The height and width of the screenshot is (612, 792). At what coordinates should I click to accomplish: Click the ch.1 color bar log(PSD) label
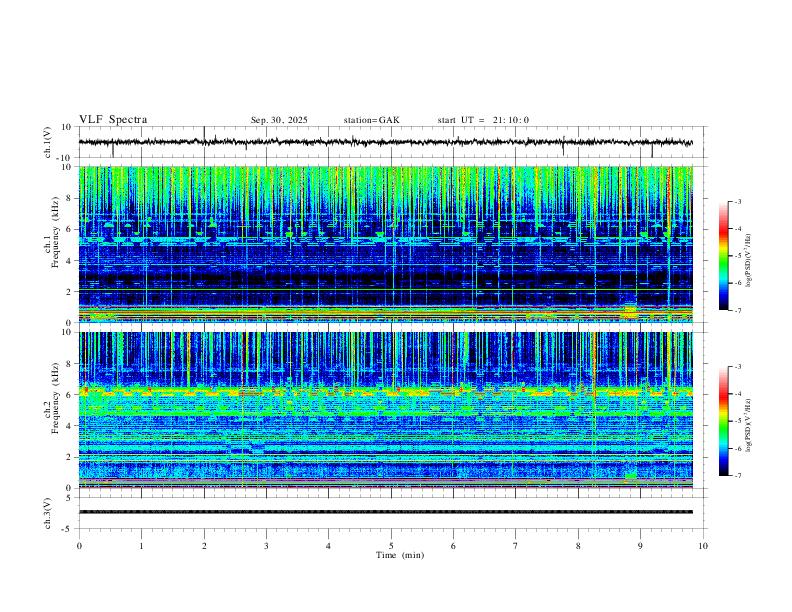[749, 260]
